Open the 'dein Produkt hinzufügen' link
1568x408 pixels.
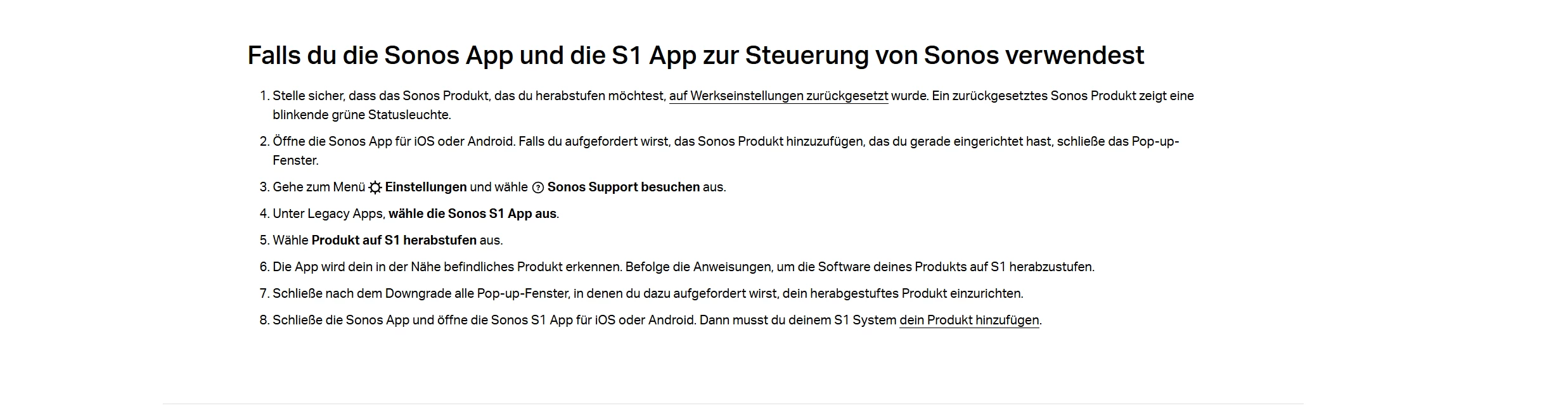tap(969, 321)
